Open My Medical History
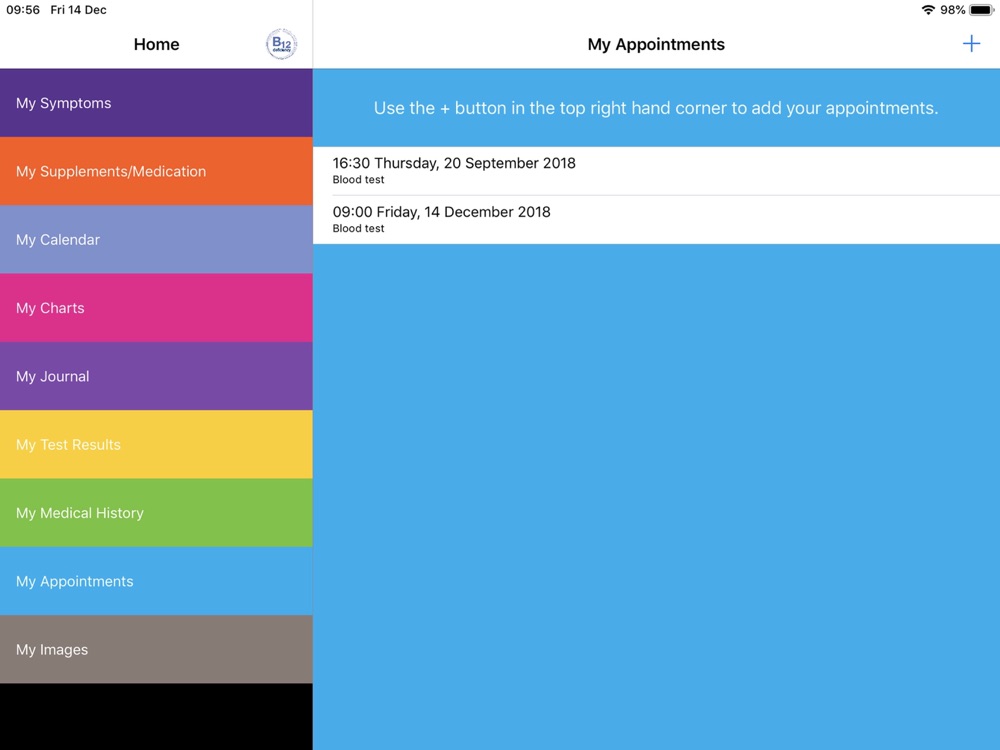 point(156,513)
